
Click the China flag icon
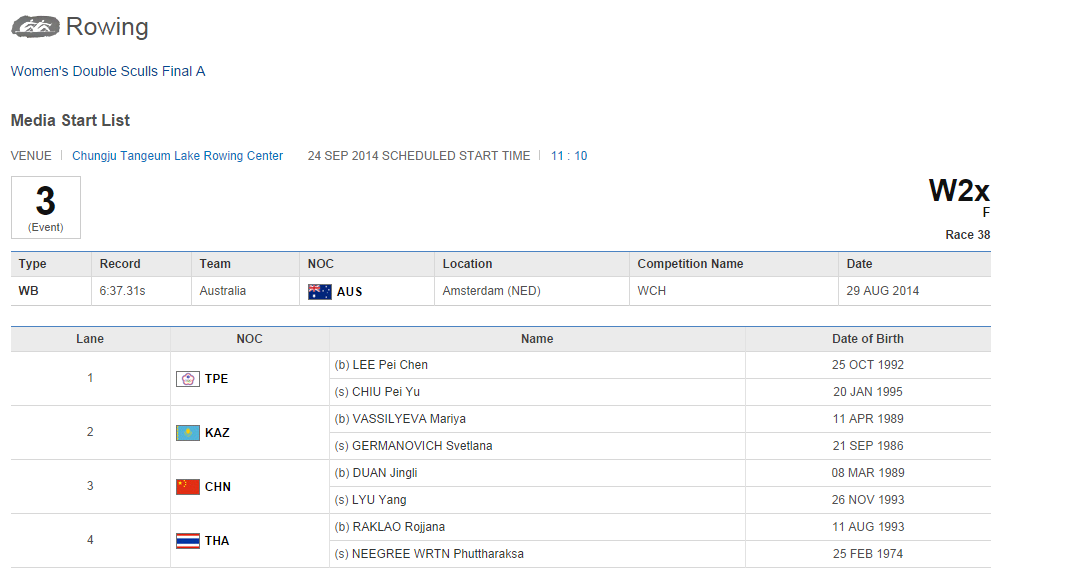(x=187, y=487)
